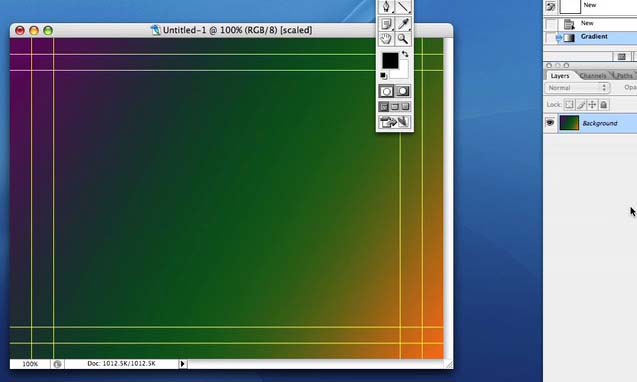Switch to the Paths tab
This screenshot has height=382, width=637.
(x=624, y=76)
